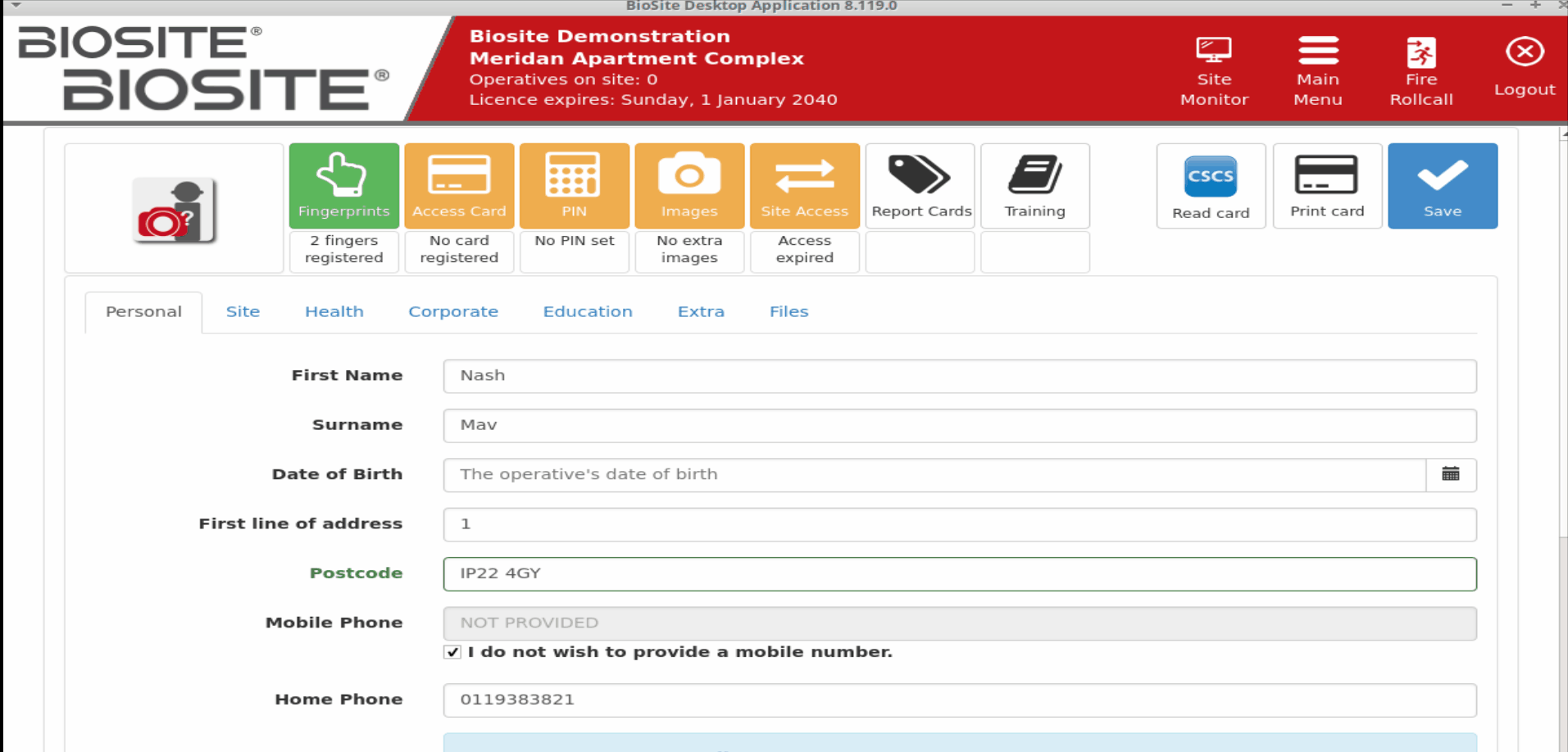
Task: Open the PIN setup button
Action: (575, 186)
